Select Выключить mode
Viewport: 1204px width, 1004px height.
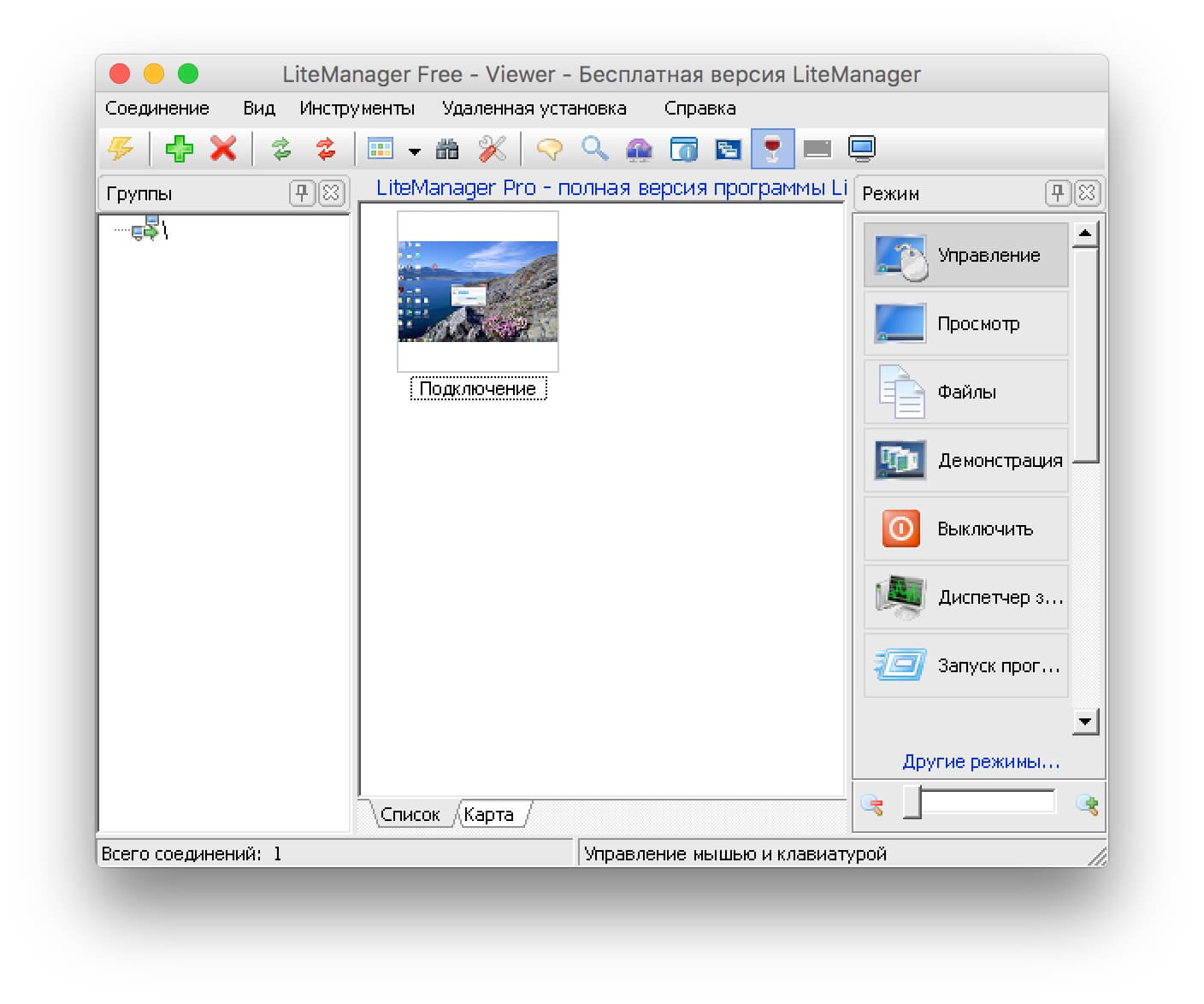pos(966,529)
